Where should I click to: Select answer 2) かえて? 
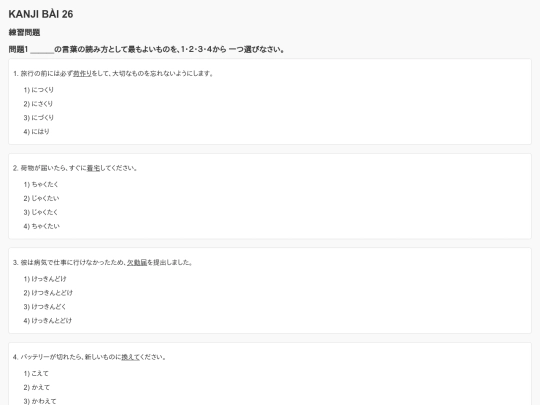pos(37,387)
